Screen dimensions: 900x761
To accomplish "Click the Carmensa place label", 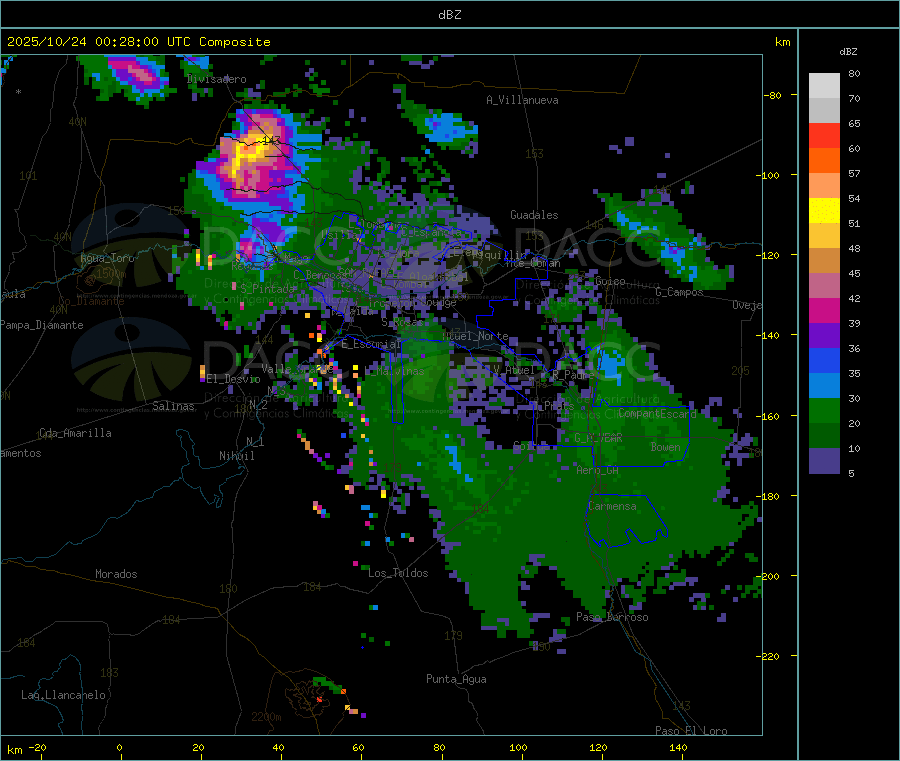I will point(612,506).
